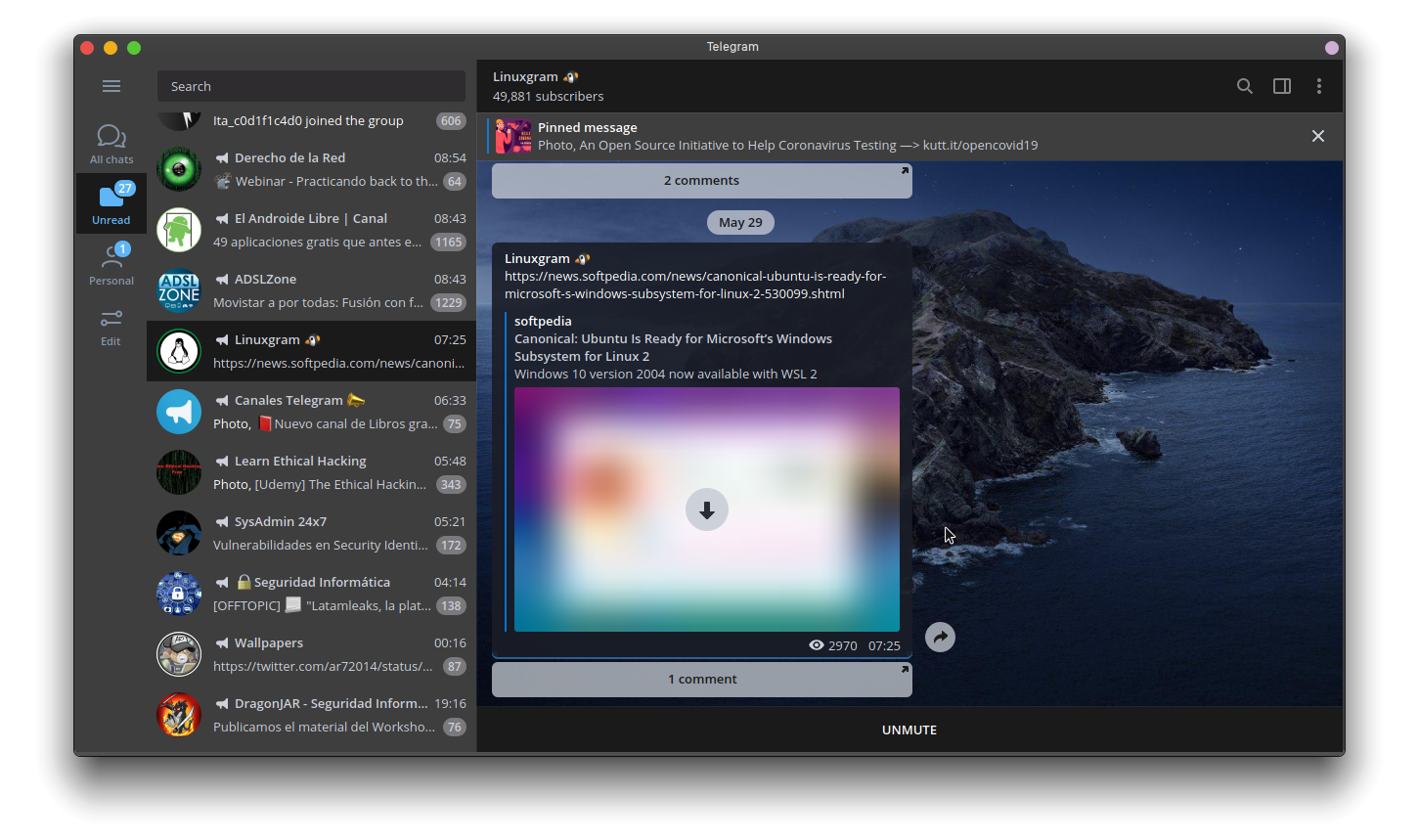1419x840 pixels.
Task: Open Derecho de la Red avatar chat
Action: (x=179, y=169)
